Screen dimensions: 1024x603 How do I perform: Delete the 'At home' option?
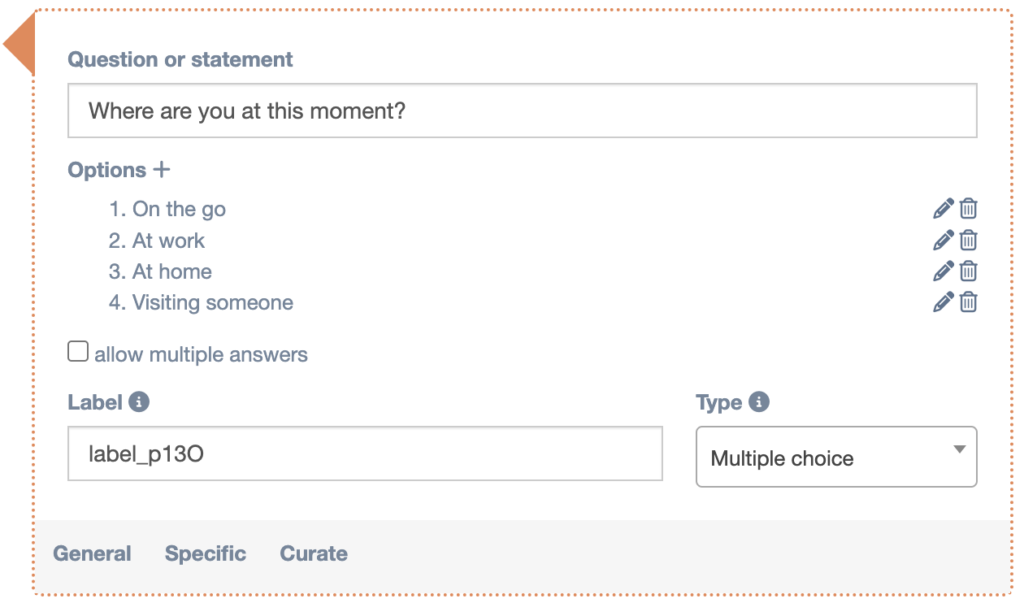tap(968, 271)
